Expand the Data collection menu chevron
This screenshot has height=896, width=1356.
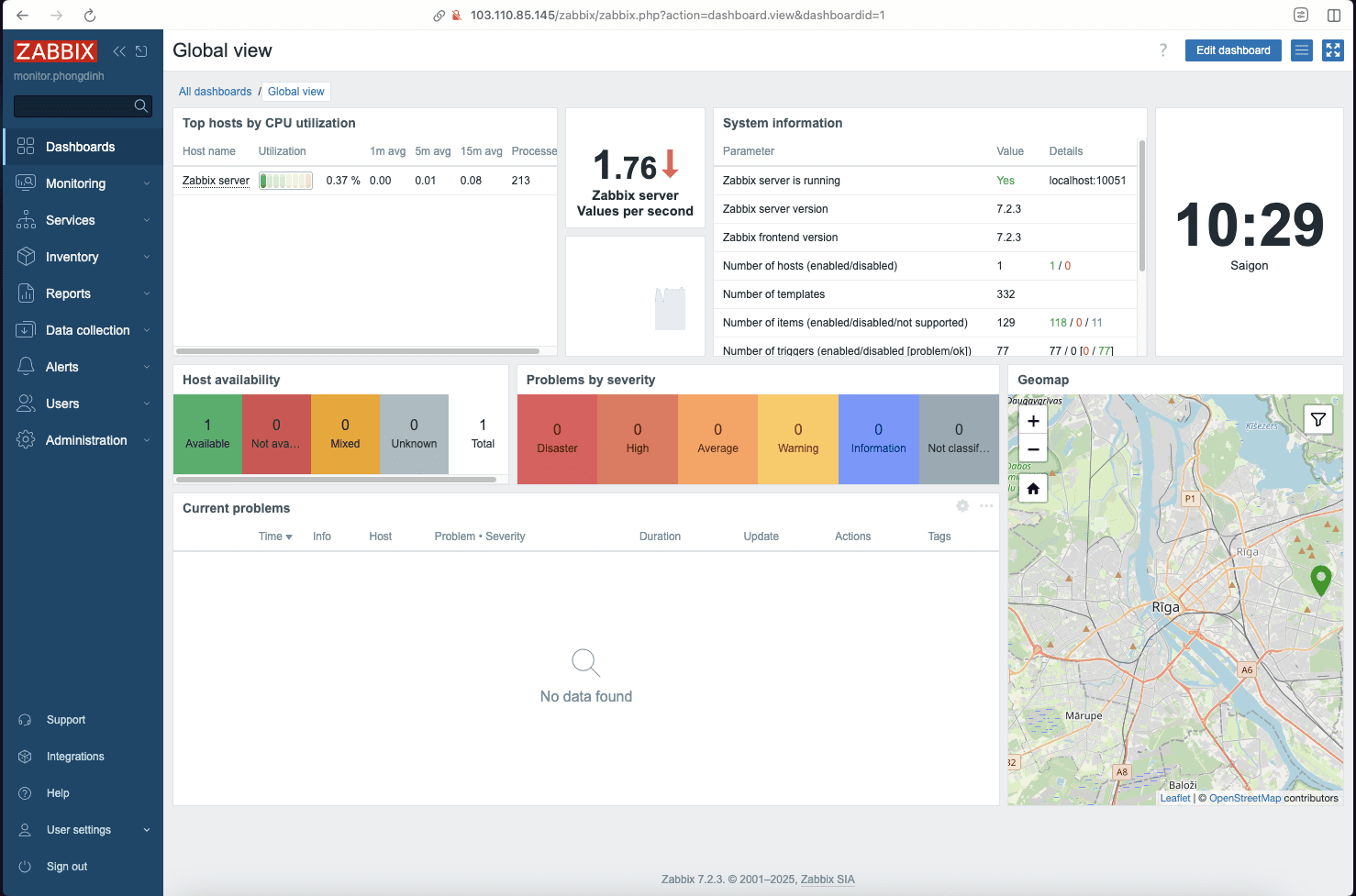pyautogui.click(x=147, y=330)
